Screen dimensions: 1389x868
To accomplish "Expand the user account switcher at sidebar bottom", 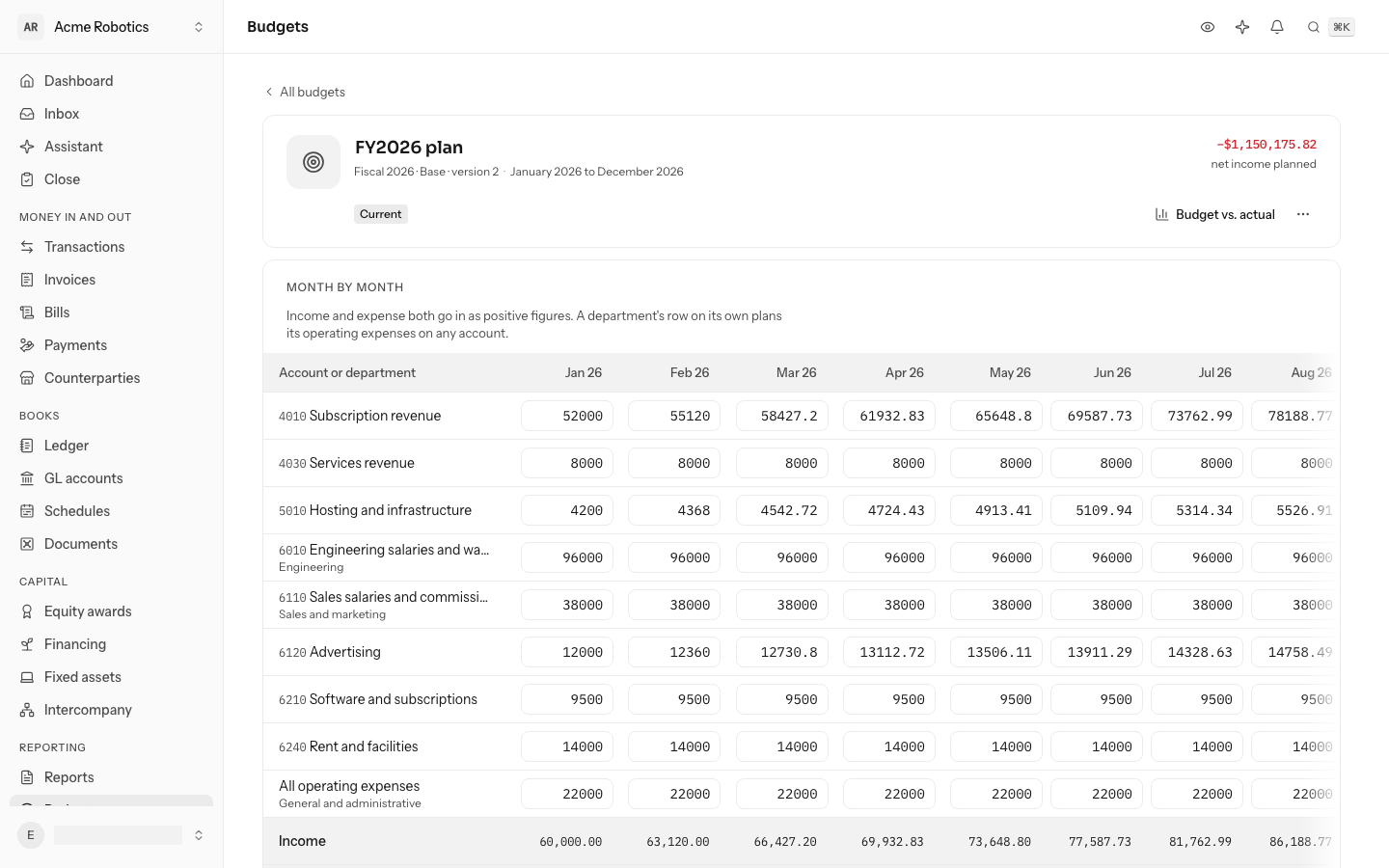I will 112,835.
